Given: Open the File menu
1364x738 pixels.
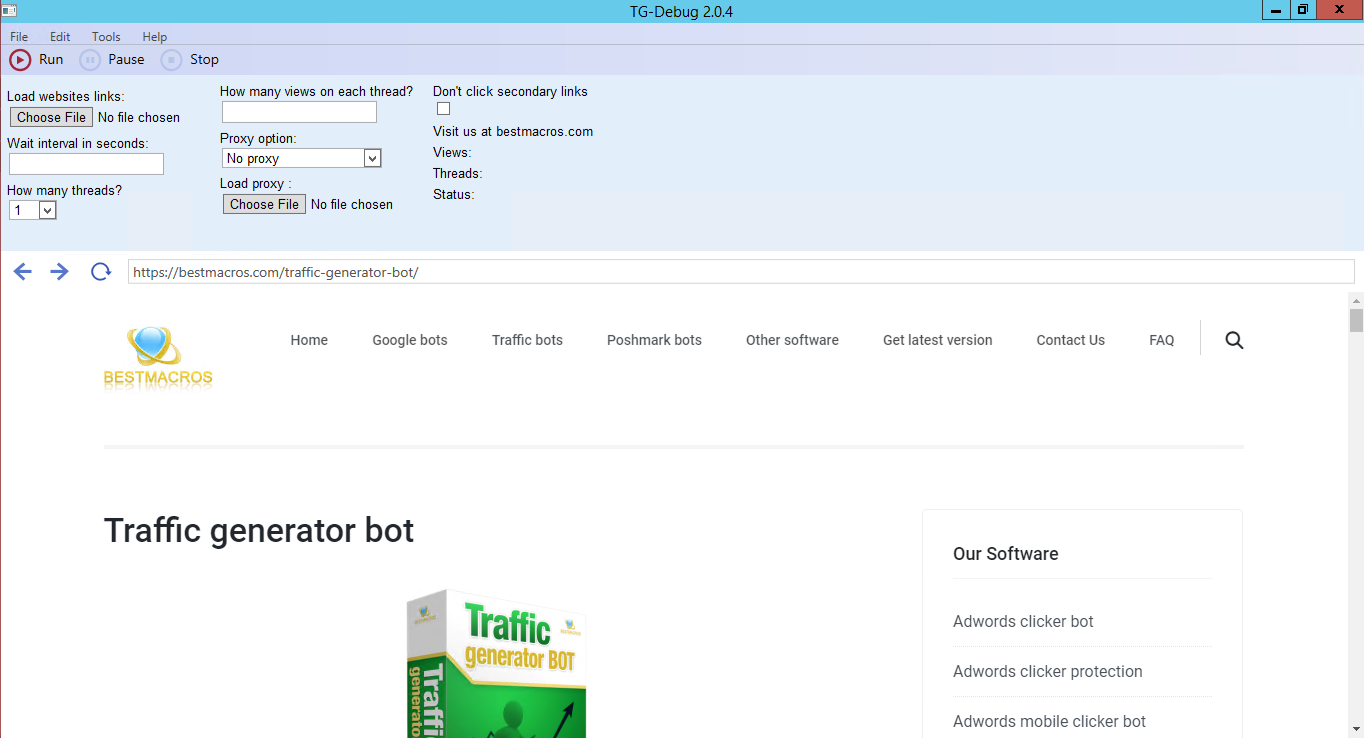Looking at the screenshot, I should (x=19, y=37).
